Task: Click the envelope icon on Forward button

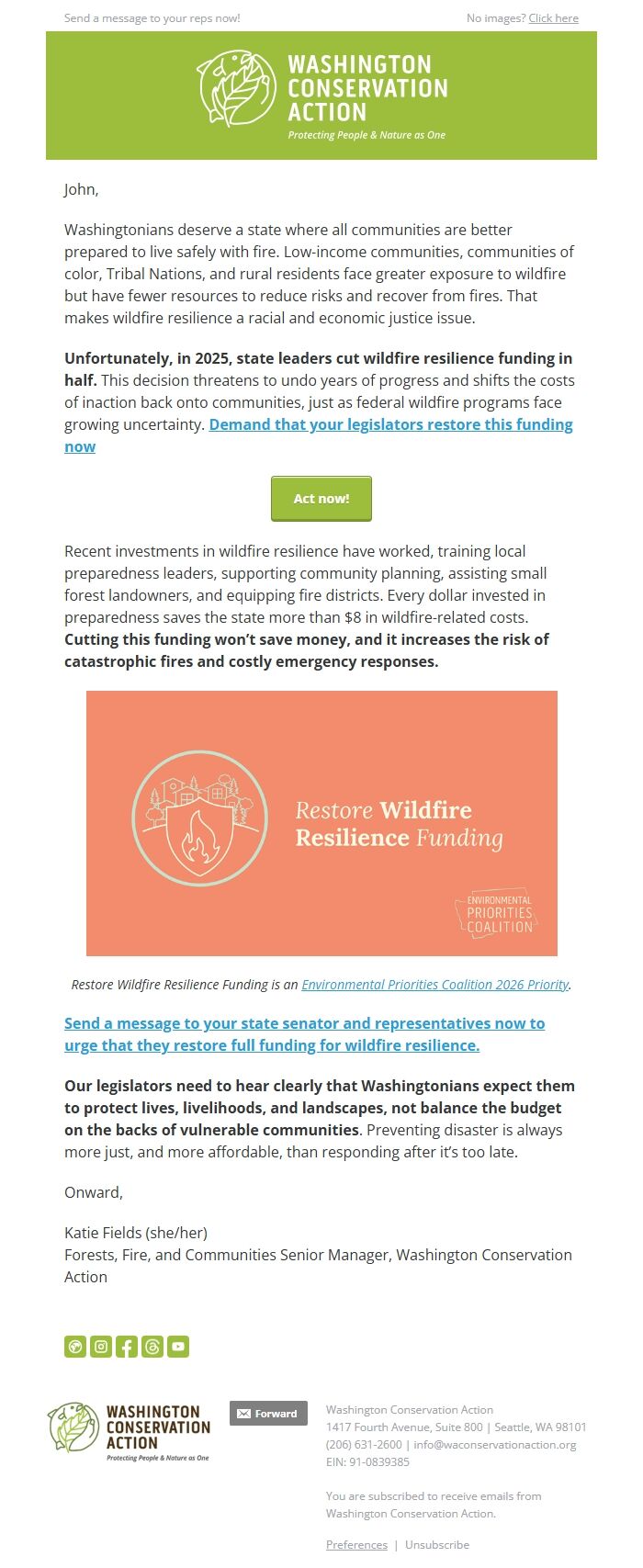Action: [x=243, y=1414]
